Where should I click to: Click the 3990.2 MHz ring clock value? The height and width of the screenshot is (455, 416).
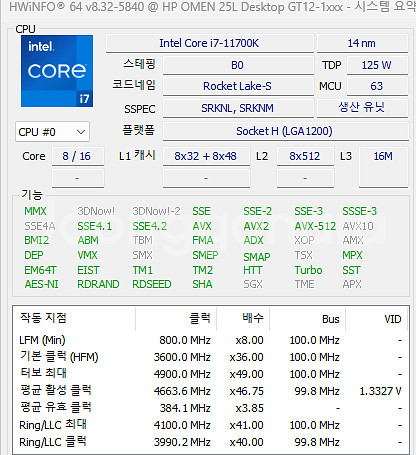click(x=182, y=442)
